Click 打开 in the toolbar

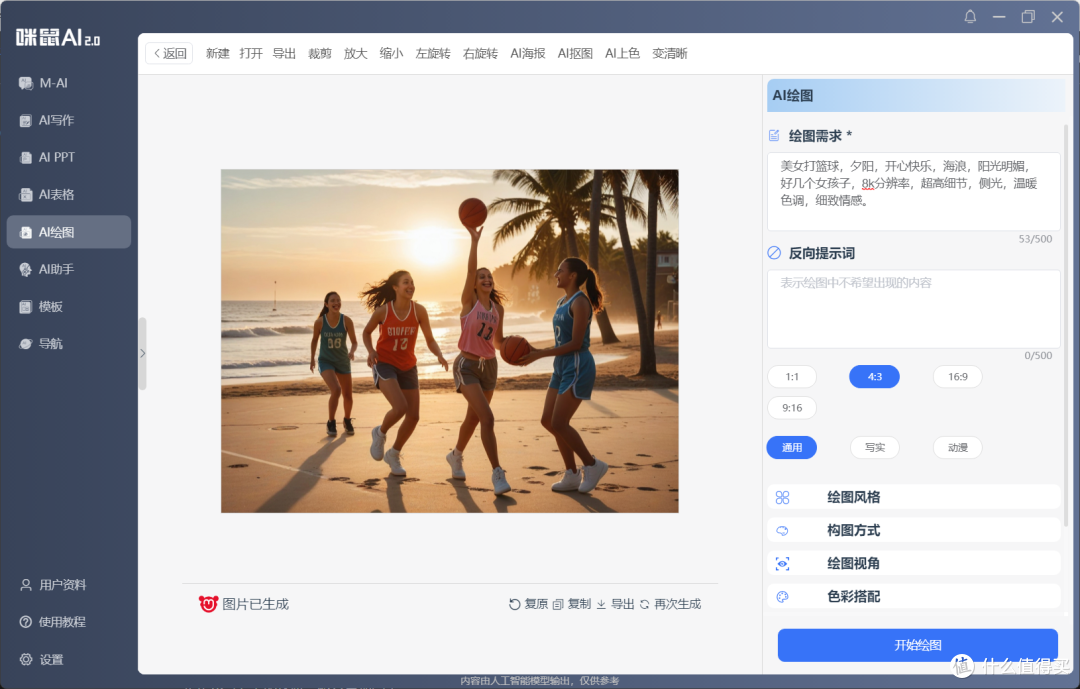tap(251, 54)
